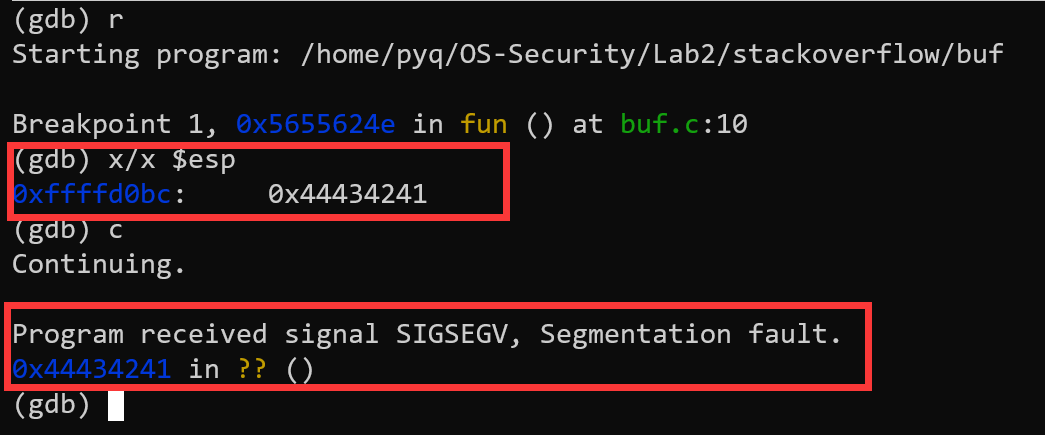Click the word Continuing.

click(99, 264)
